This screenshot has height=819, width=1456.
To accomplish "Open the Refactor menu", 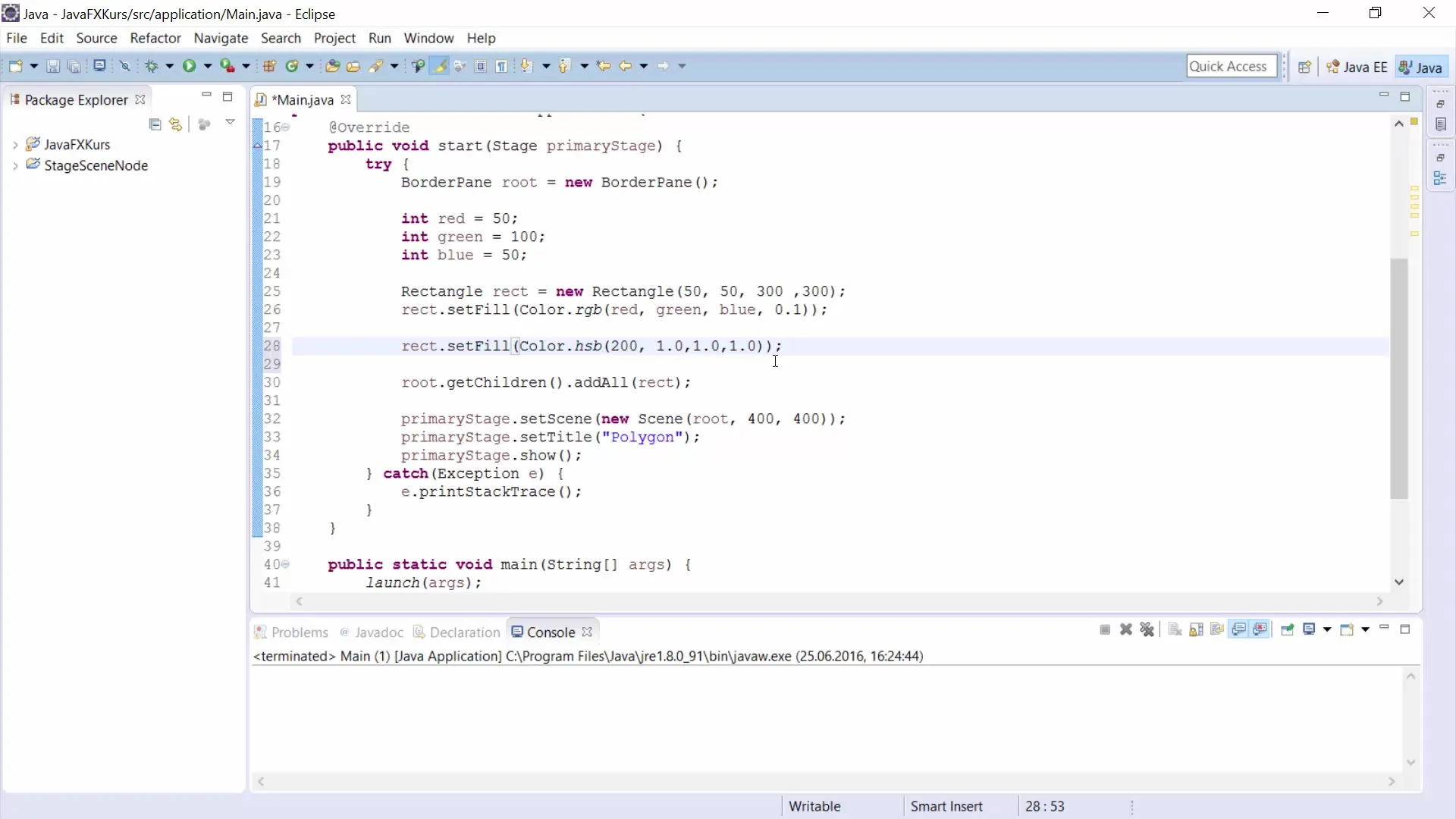I will point(155,38).
